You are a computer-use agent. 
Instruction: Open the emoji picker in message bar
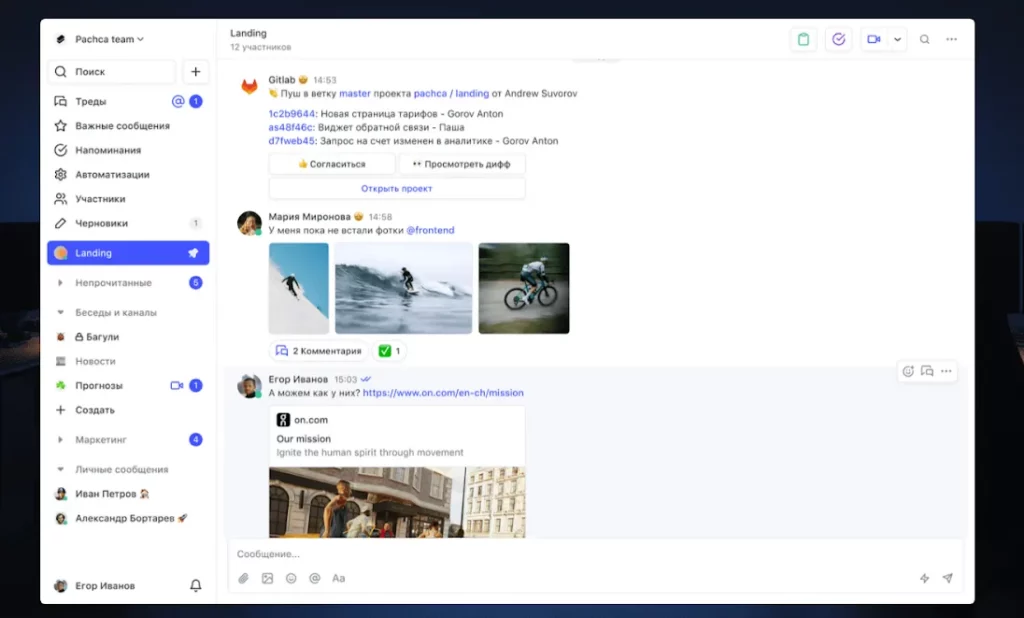pos(291,578)
